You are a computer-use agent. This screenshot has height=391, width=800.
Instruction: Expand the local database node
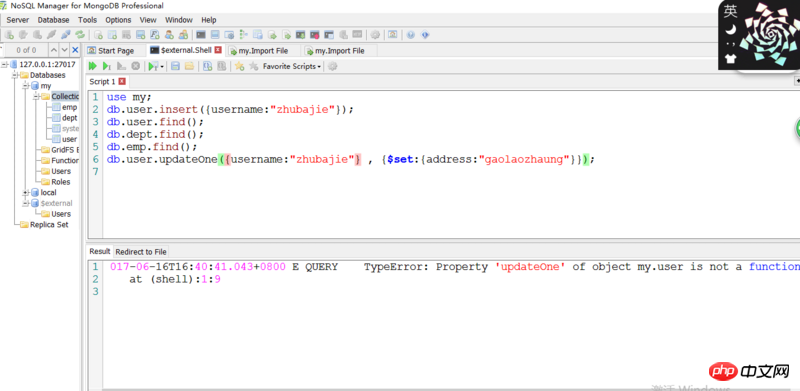click(26, 192)
